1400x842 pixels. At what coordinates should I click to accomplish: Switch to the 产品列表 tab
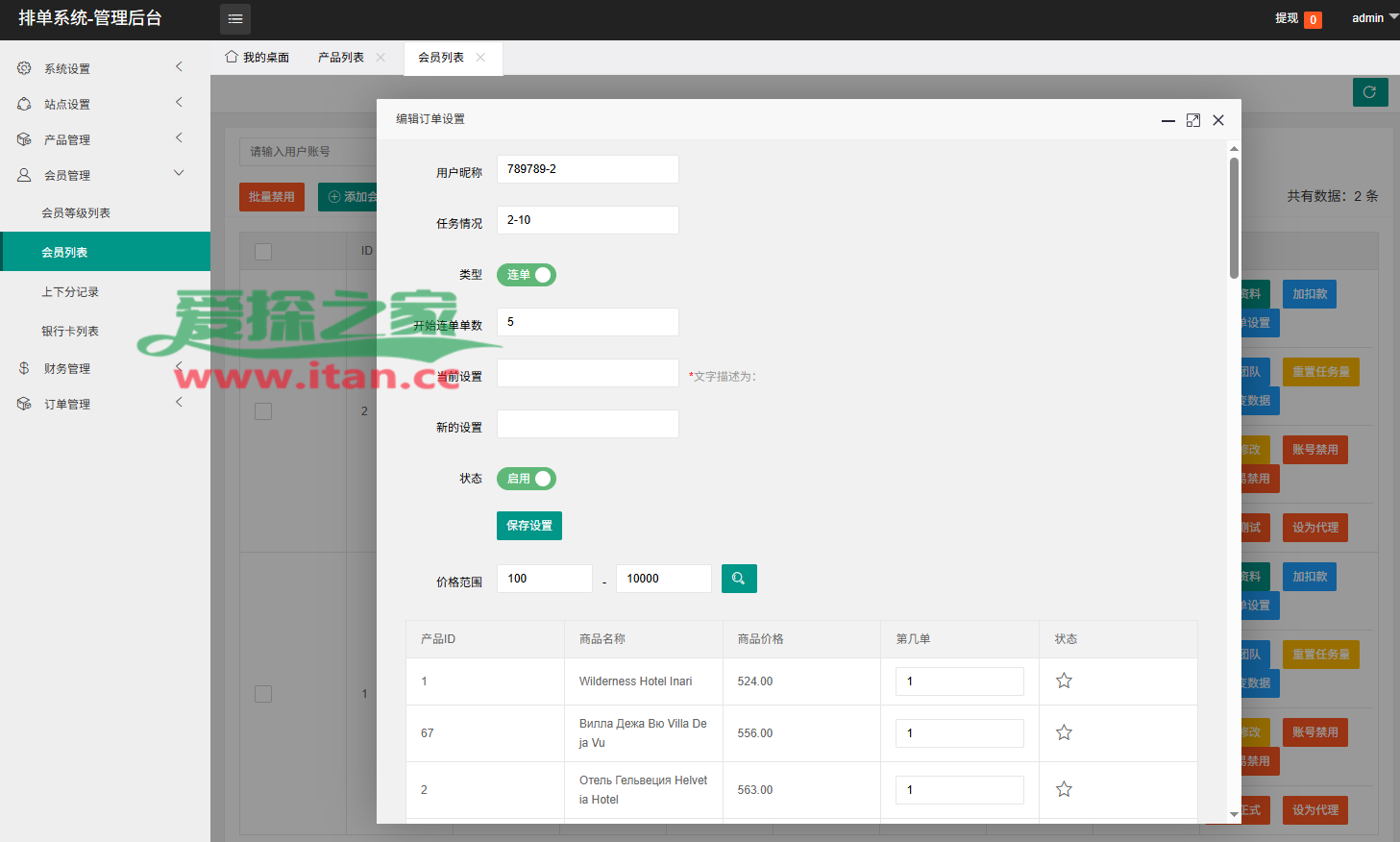341,58
